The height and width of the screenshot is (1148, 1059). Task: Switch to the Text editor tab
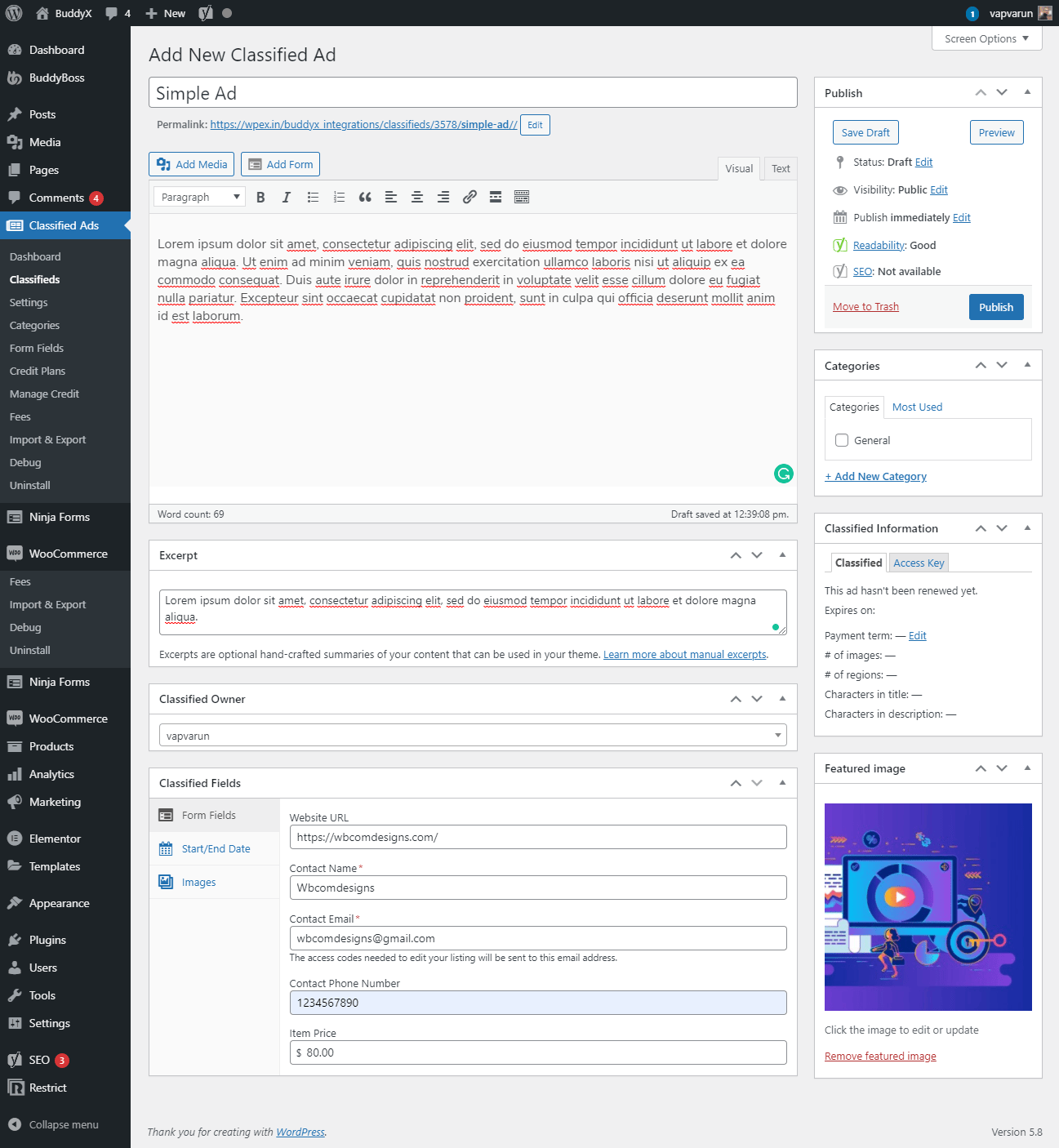pos(781,169)
